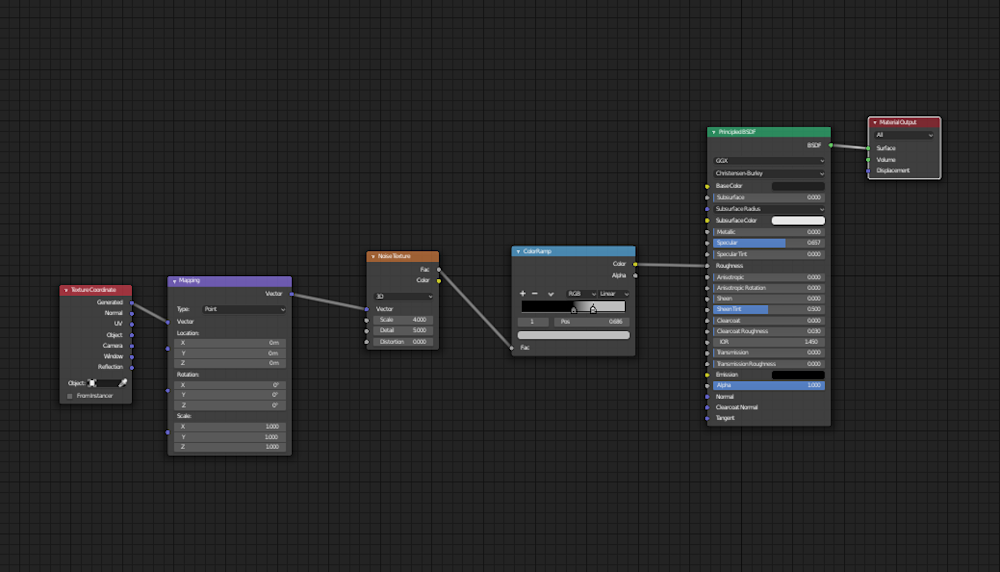
Task: Open the ColorRamp RGB color mode dropdown
Action: [581, 294]
